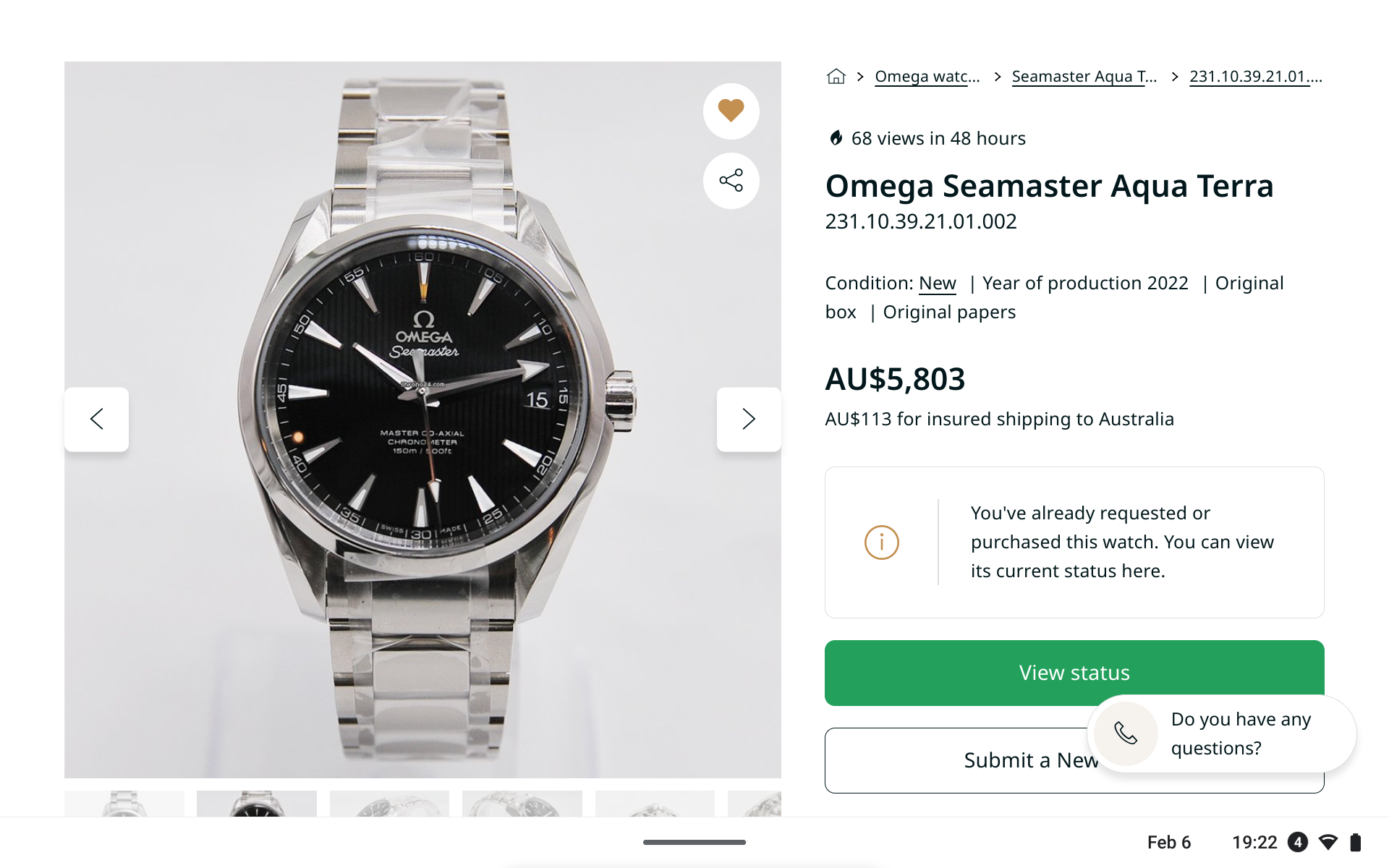Tap the phone icon for questions
This screenshot has width=1389, height=868.
pyautogui.click(x=1126, y=733)
